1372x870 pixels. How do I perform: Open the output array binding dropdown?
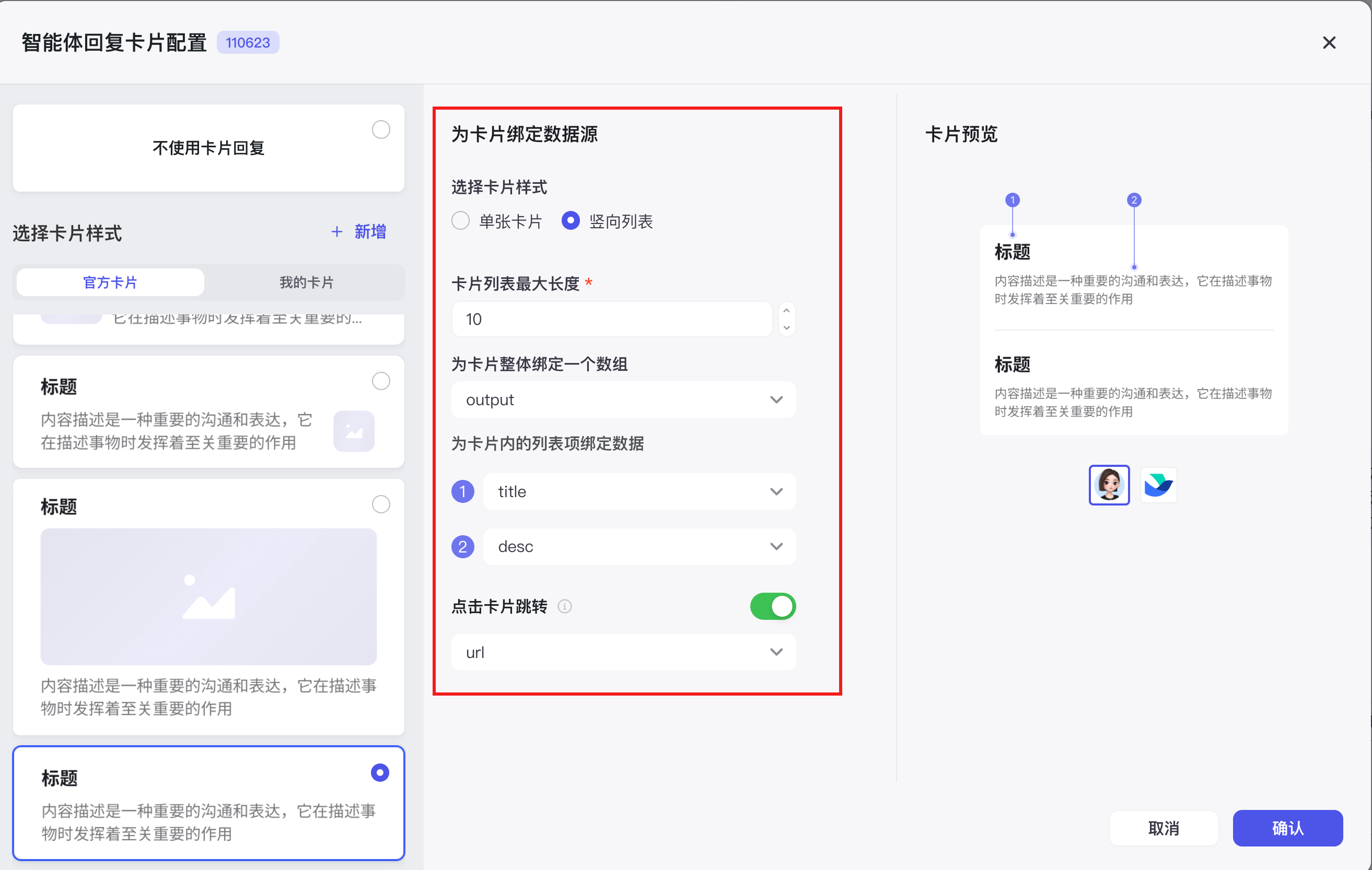623,399
